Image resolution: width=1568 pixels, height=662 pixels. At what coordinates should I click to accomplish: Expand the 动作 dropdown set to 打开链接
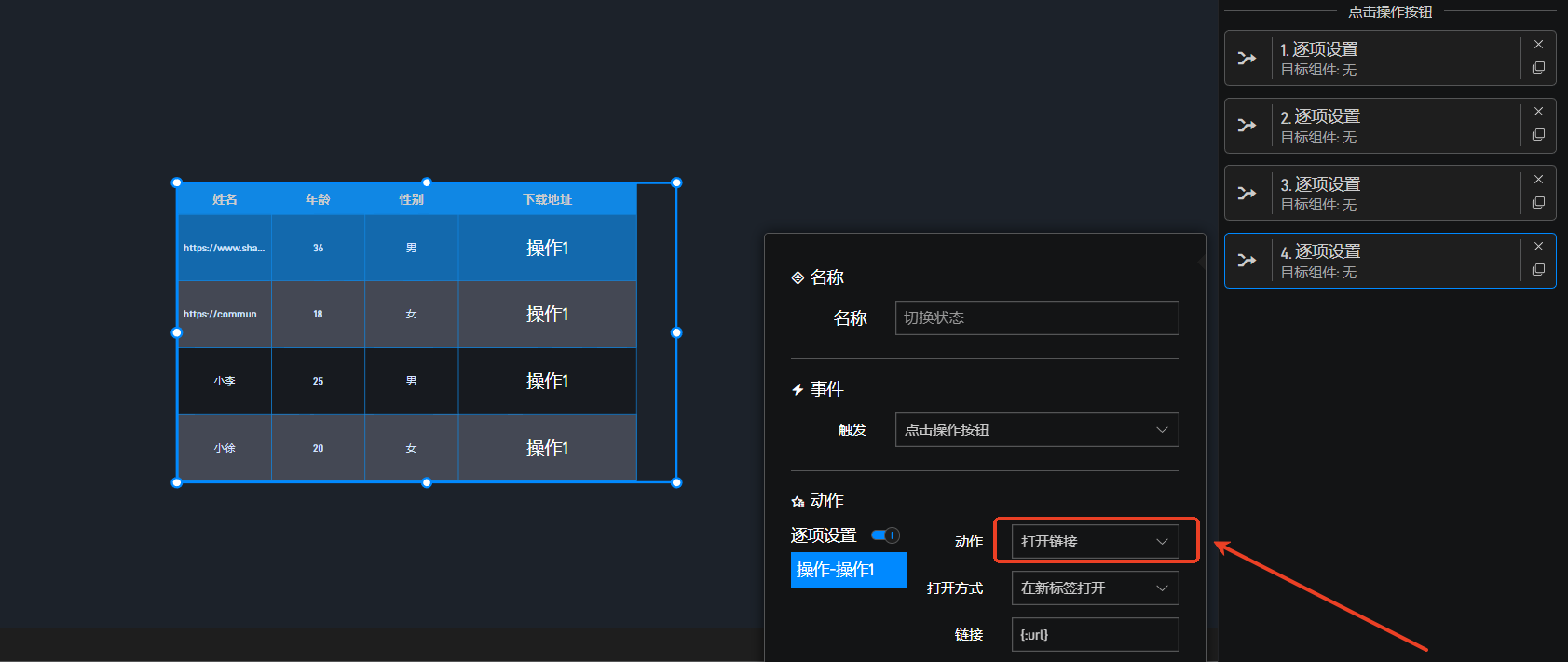pos(1095,542)
